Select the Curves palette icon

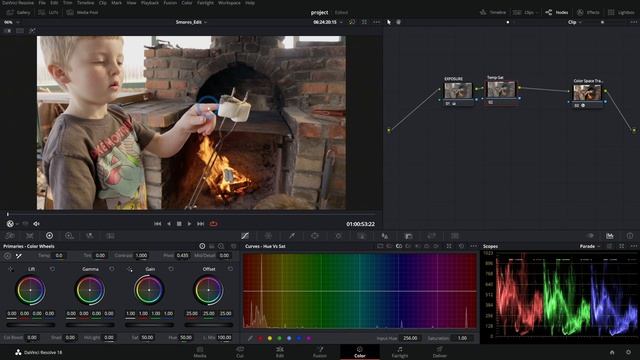click(245, 236)
